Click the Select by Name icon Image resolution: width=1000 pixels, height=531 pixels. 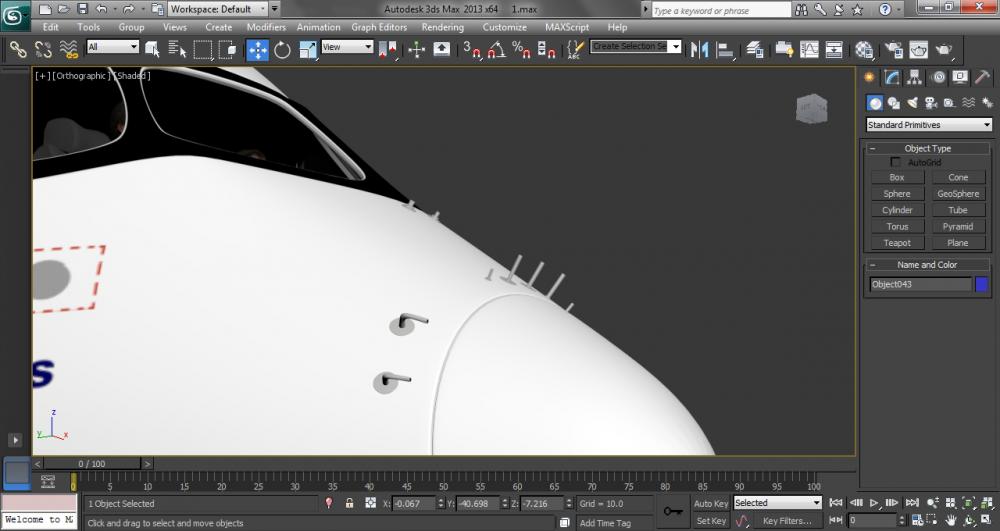(x=177, y=50)
